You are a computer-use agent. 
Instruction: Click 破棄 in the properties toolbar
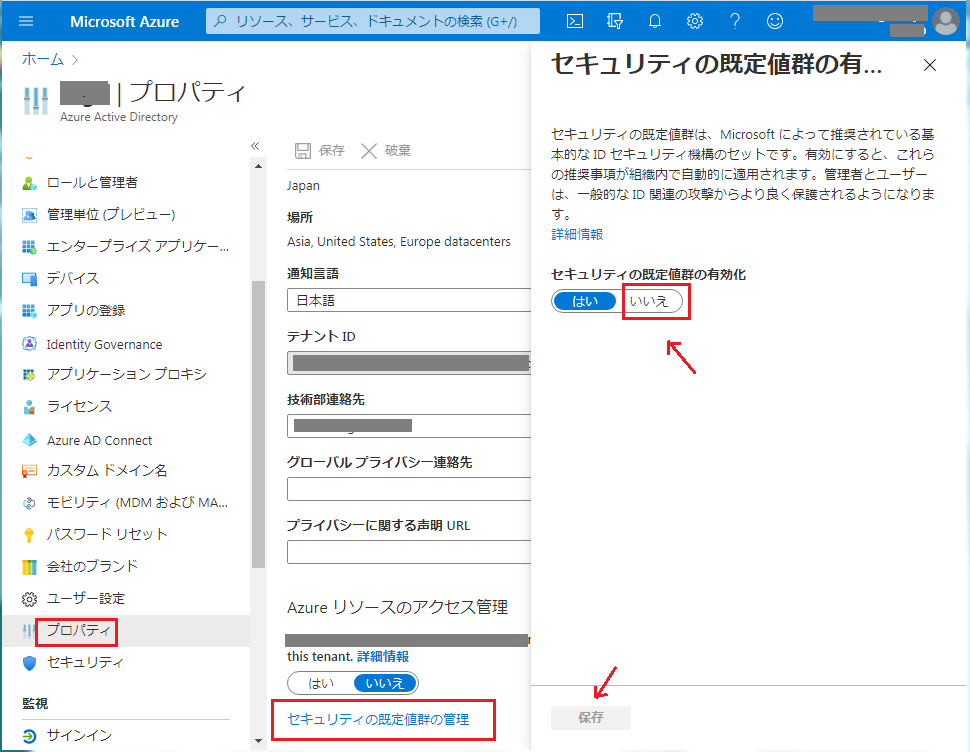pos(386,150)
